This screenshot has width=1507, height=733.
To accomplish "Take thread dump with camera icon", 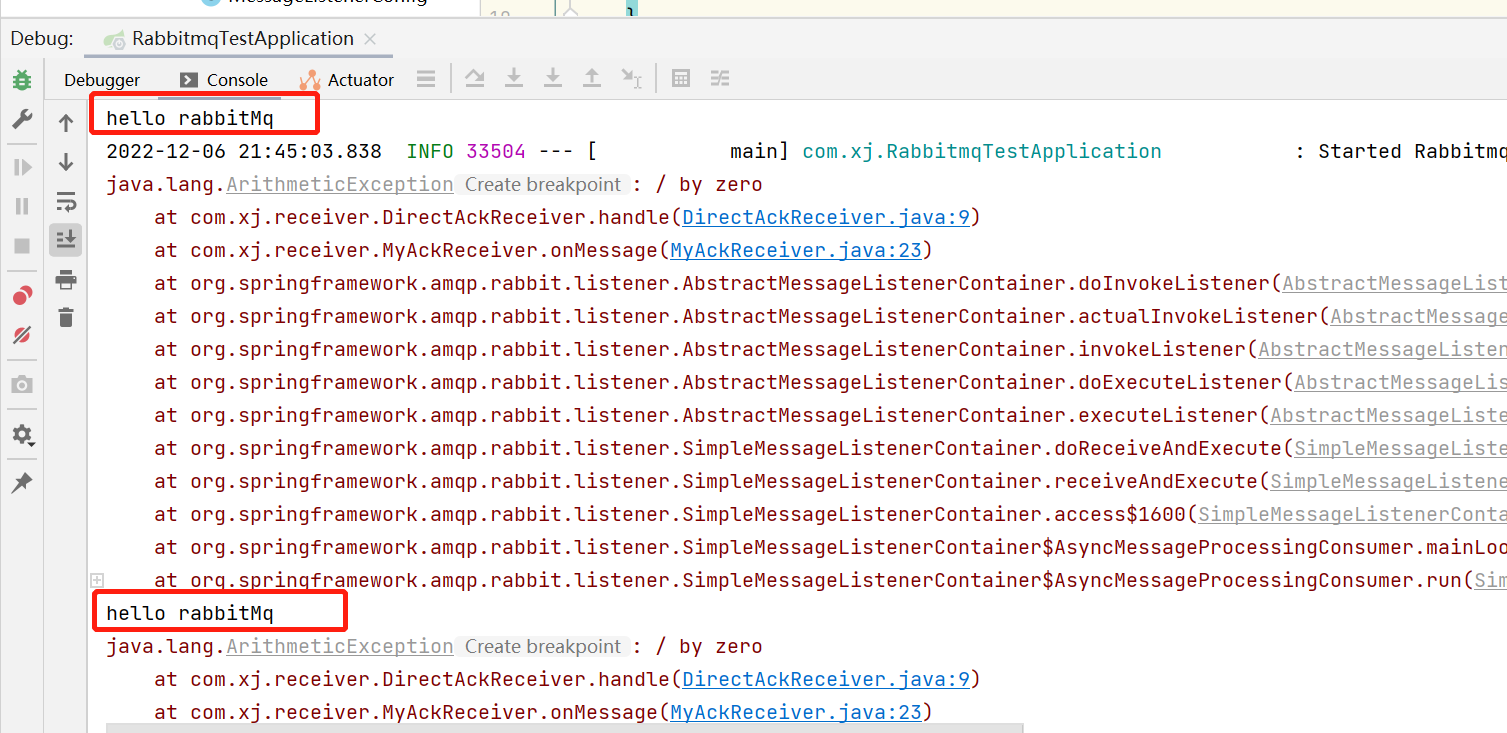I will pyautogui.click(x=21, y=385).
